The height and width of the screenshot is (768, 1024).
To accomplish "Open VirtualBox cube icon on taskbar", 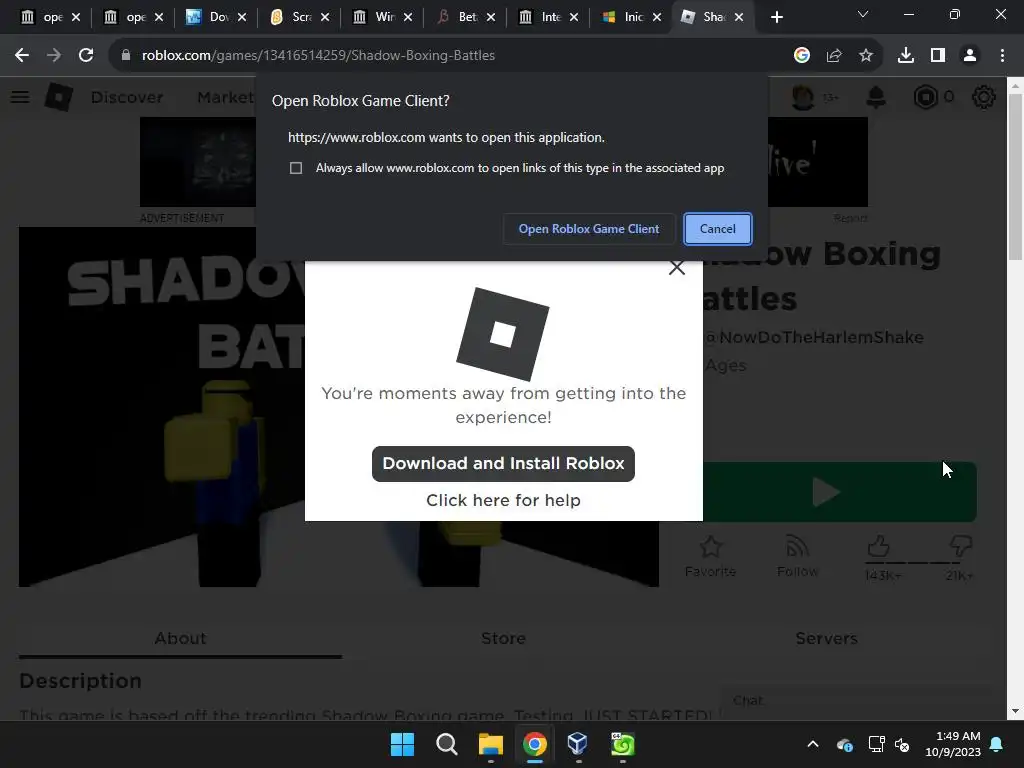I will tap(578, 744).
